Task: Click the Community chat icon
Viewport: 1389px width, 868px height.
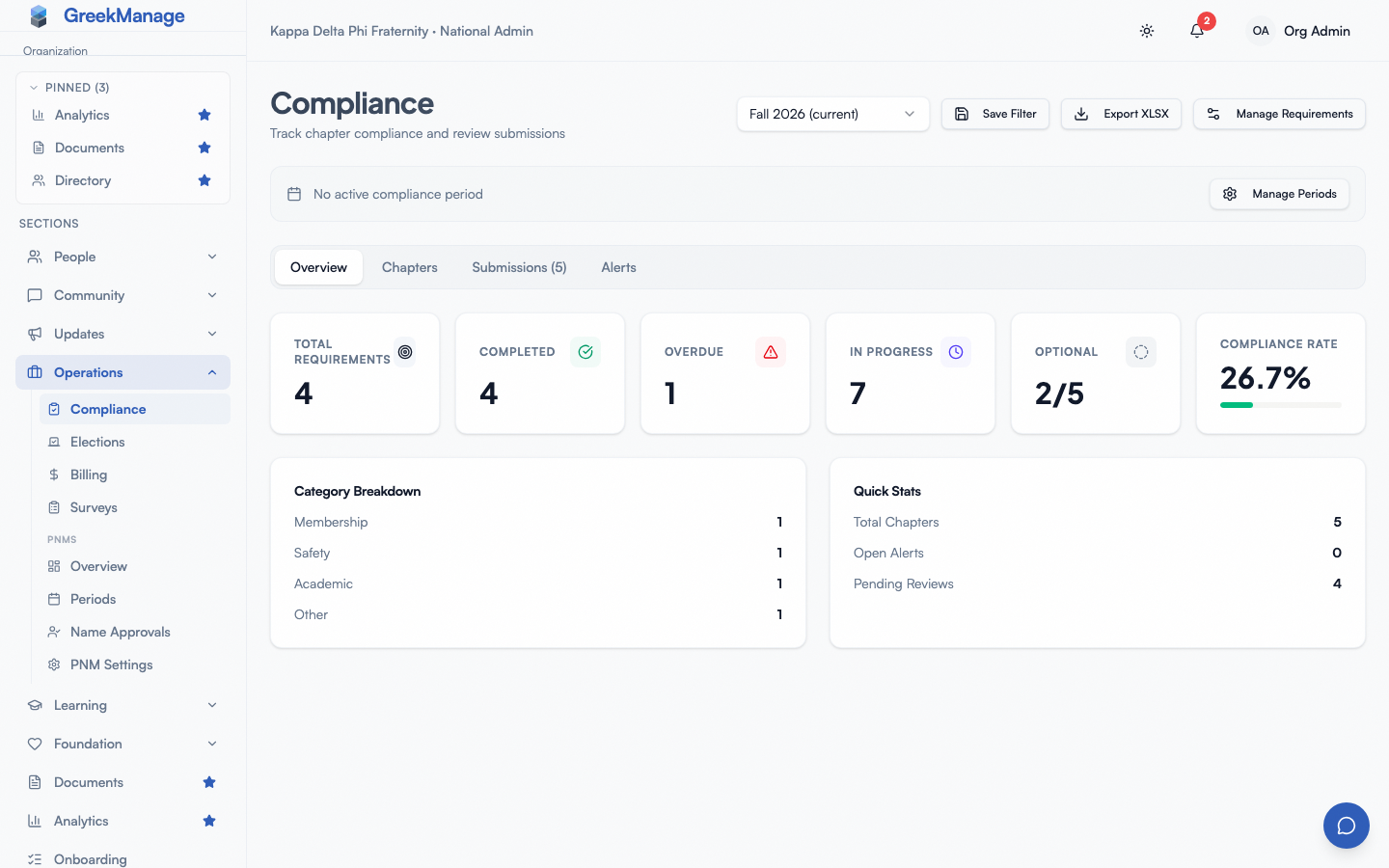Action: [x=35, y=295]
